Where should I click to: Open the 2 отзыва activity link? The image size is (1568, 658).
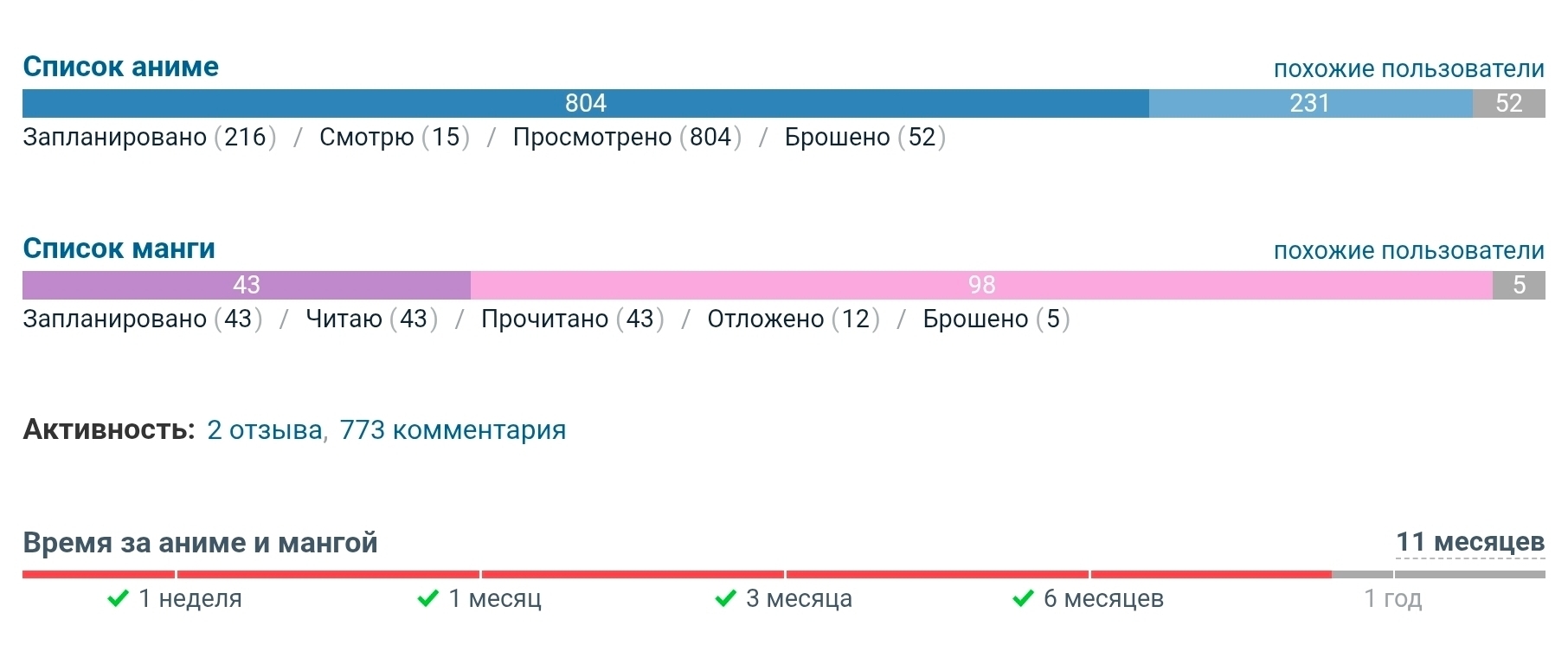265,429
